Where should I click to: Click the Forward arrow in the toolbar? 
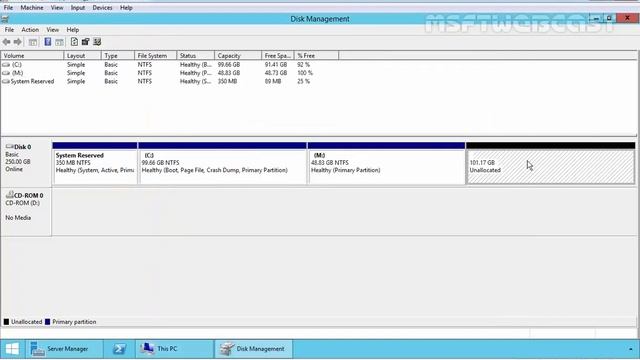pos(17,42)
